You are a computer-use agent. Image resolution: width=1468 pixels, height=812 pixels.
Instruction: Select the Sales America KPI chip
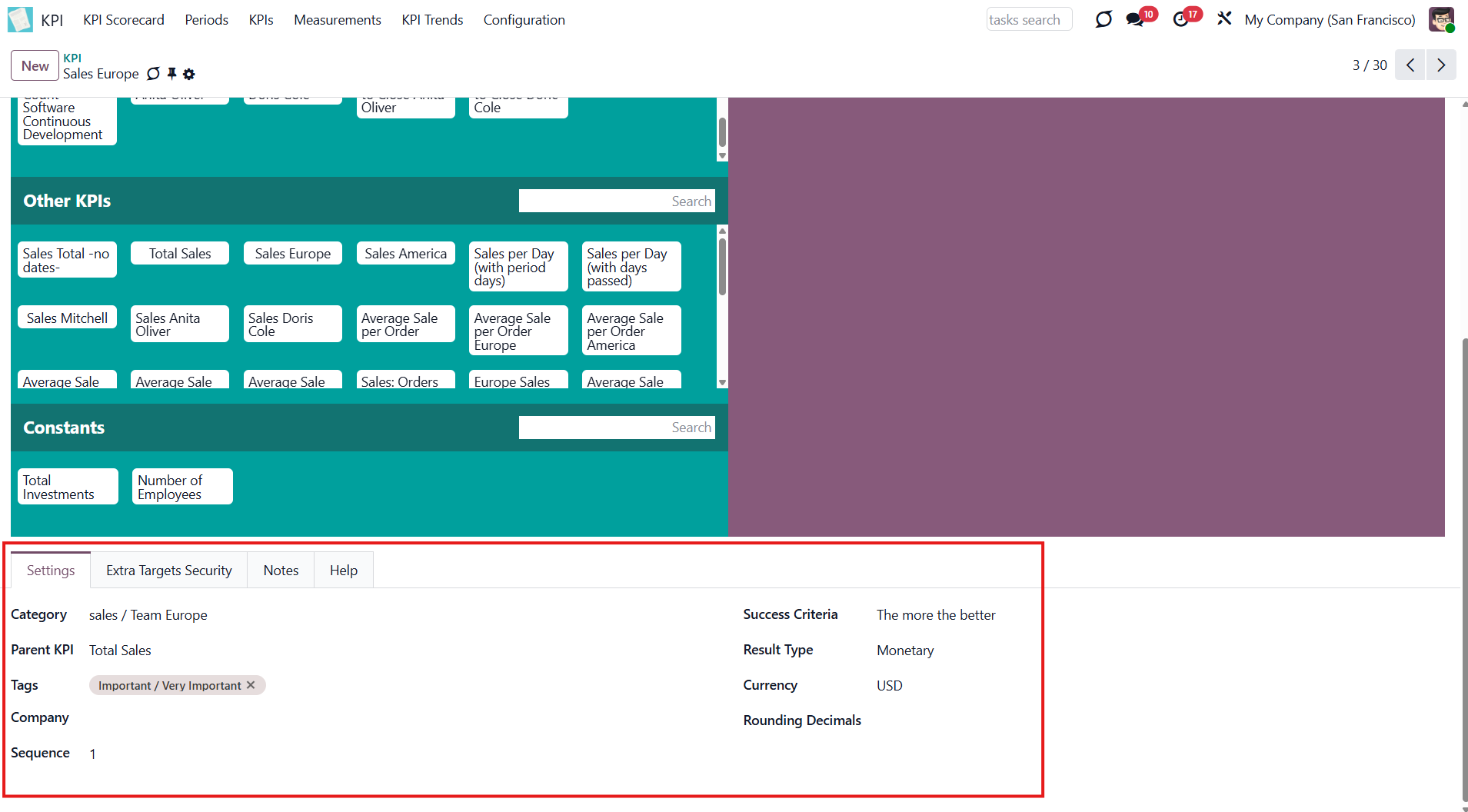pos(405,254)
